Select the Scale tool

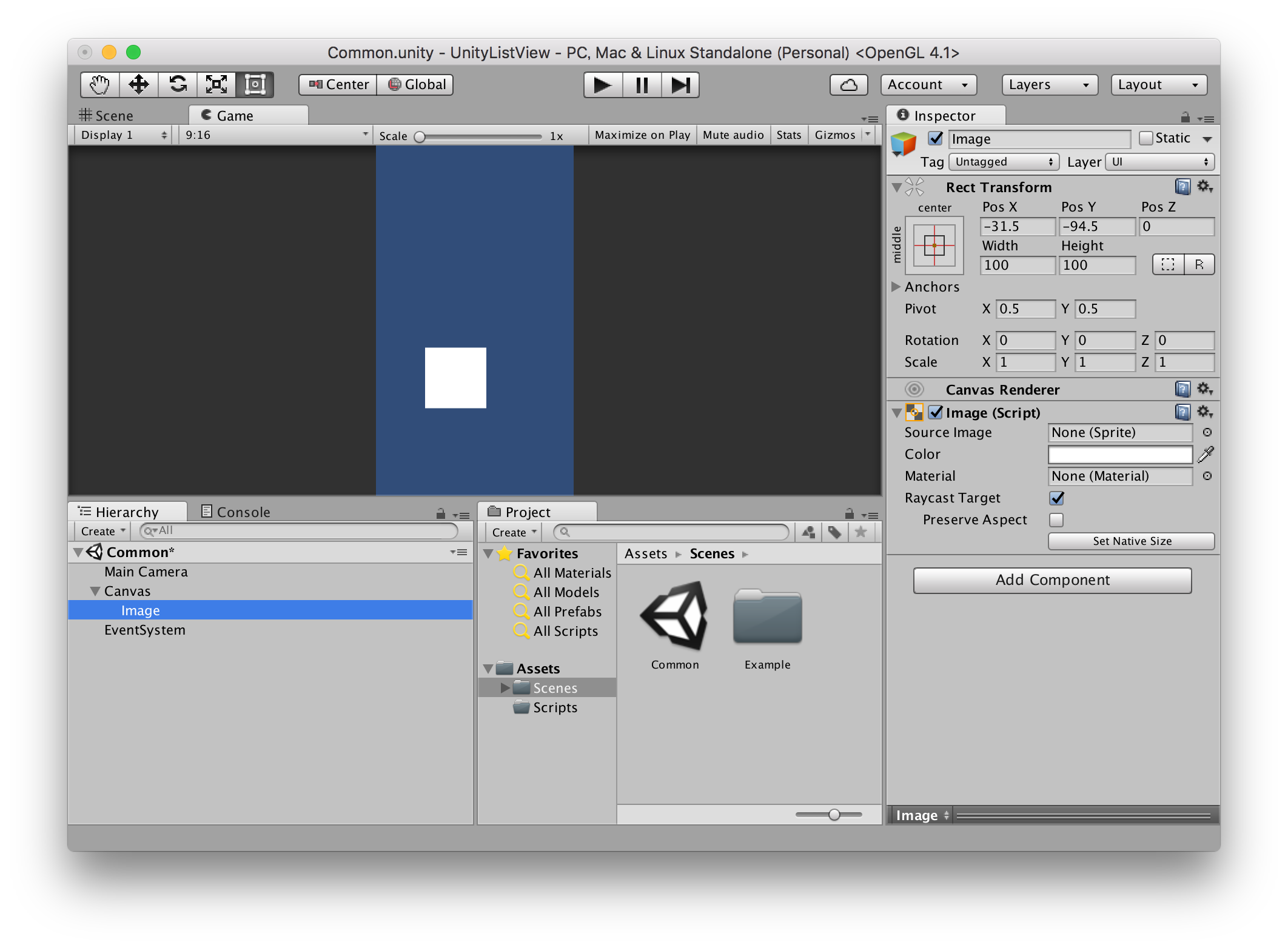[x=216, y=85]
